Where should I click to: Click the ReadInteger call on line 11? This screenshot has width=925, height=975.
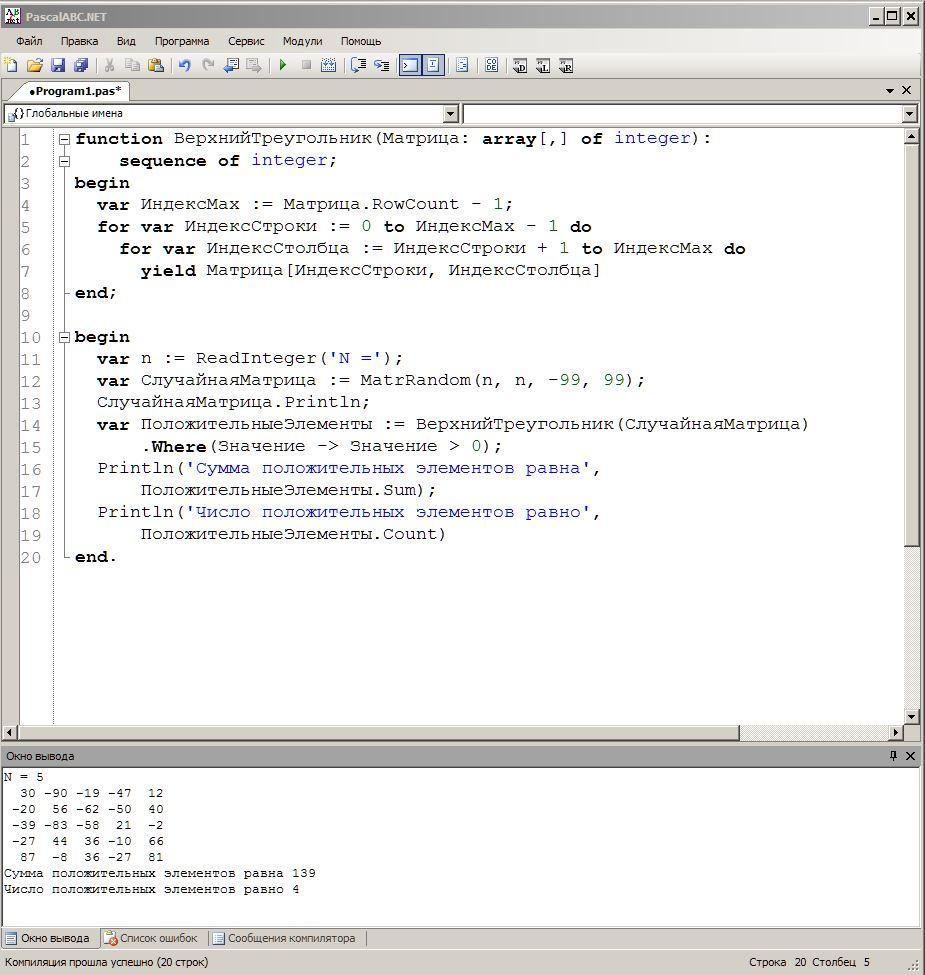click(256, 358)
